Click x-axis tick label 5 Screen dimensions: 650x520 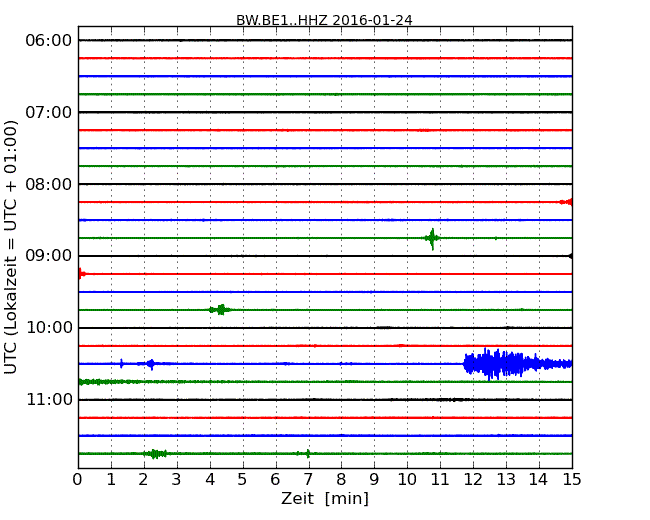(x=243, y=480)
